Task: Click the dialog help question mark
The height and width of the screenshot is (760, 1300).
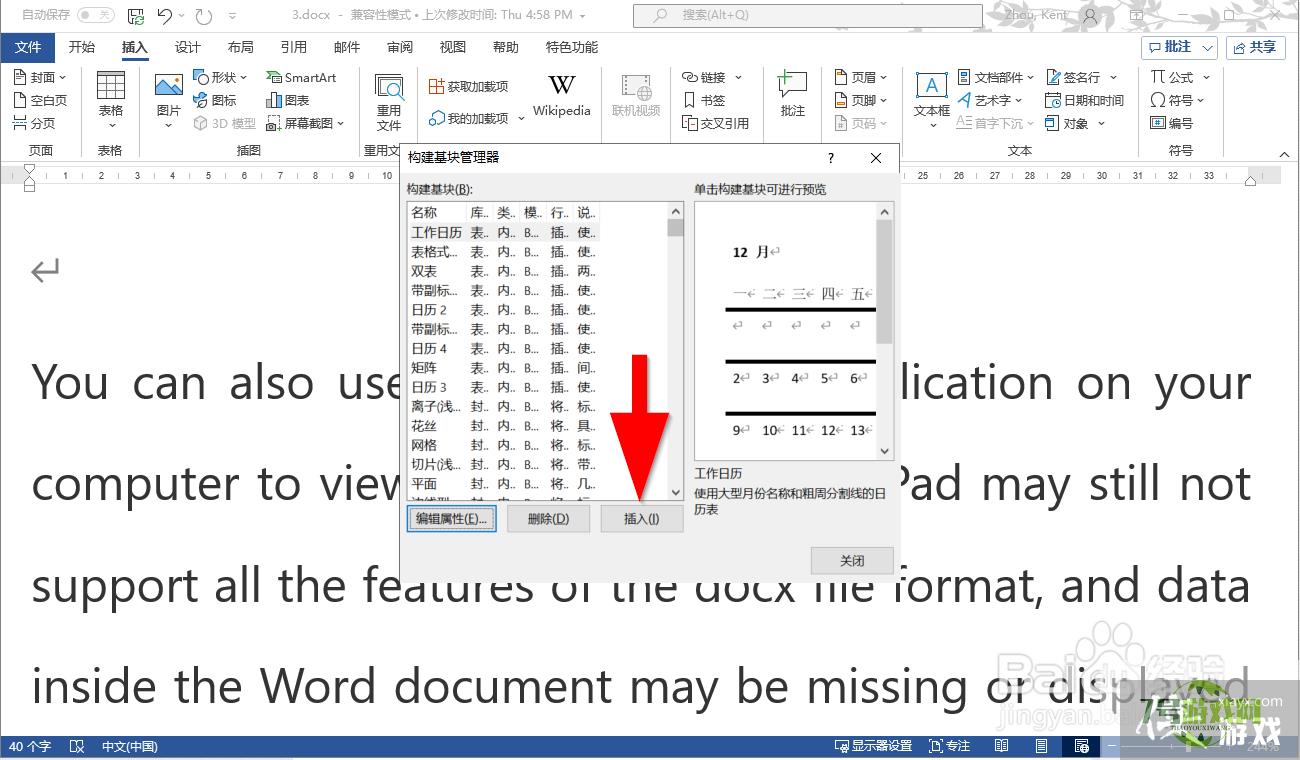Action: click(x=830, y=158)
